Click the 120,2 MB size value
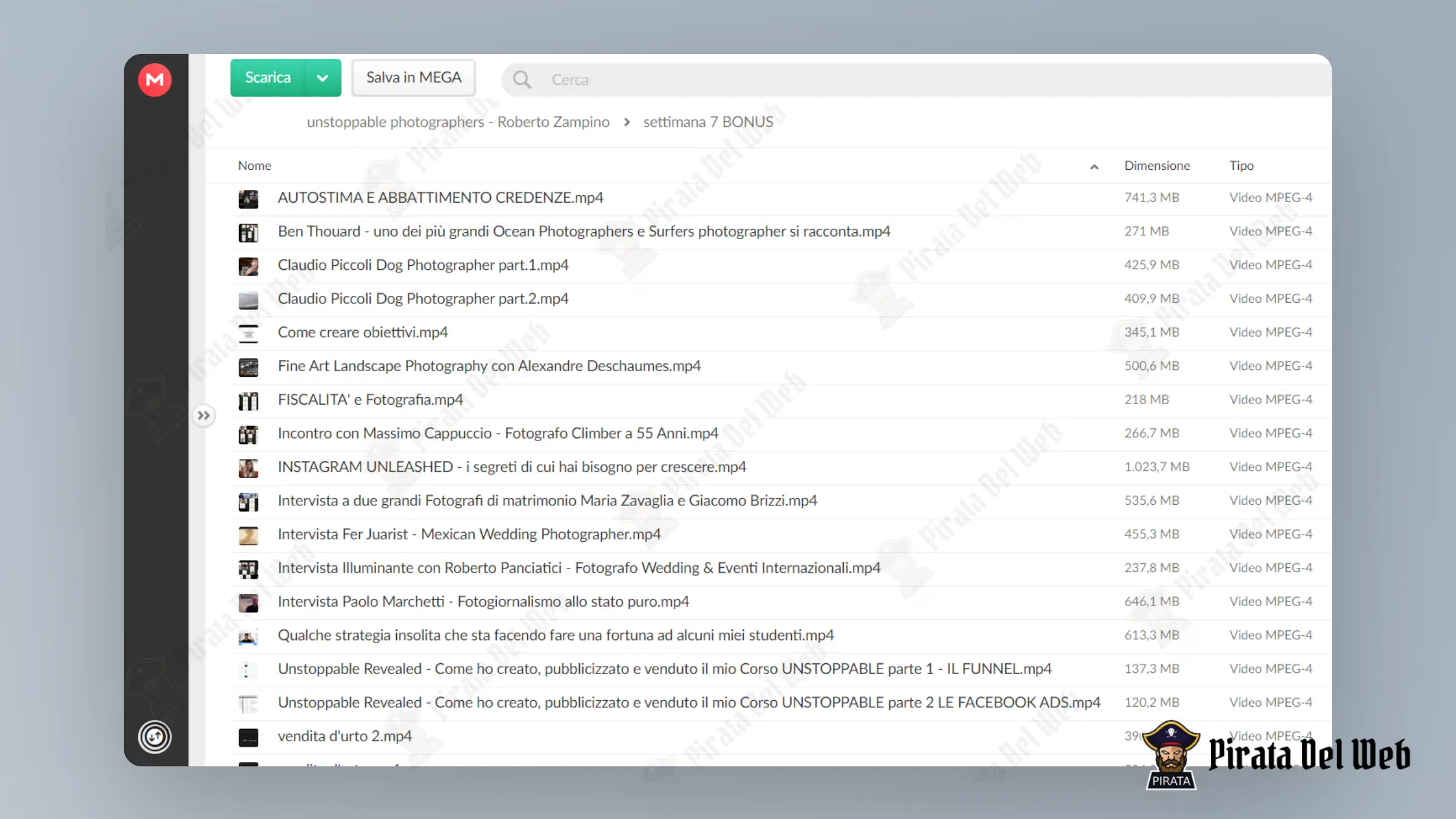1456x819 pixels. pos(1151,703)
